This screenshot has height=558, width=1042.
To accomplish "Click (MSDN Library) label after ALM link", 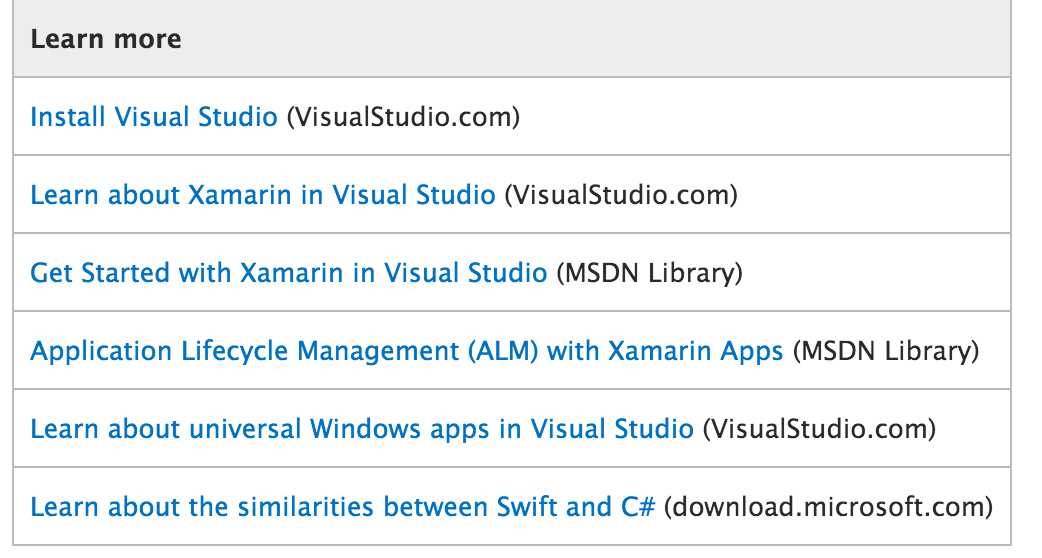I will (x=886, y=351).
